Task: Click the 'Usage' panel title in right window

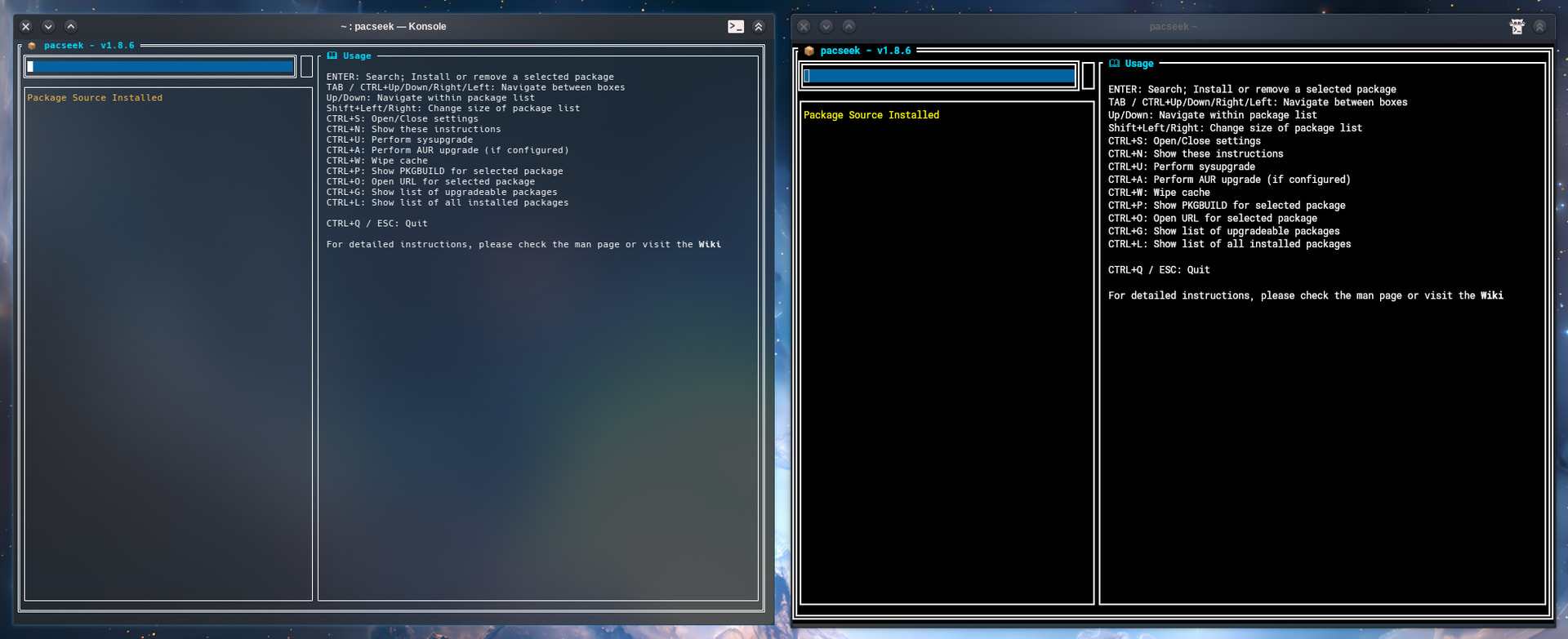Action: click(1139, 64)
